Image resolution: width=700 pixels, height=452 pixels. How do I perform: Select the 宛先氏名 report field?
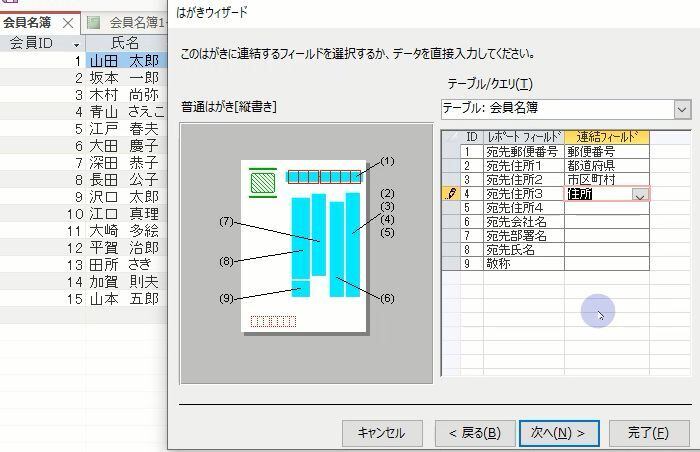tap(524, 250)
